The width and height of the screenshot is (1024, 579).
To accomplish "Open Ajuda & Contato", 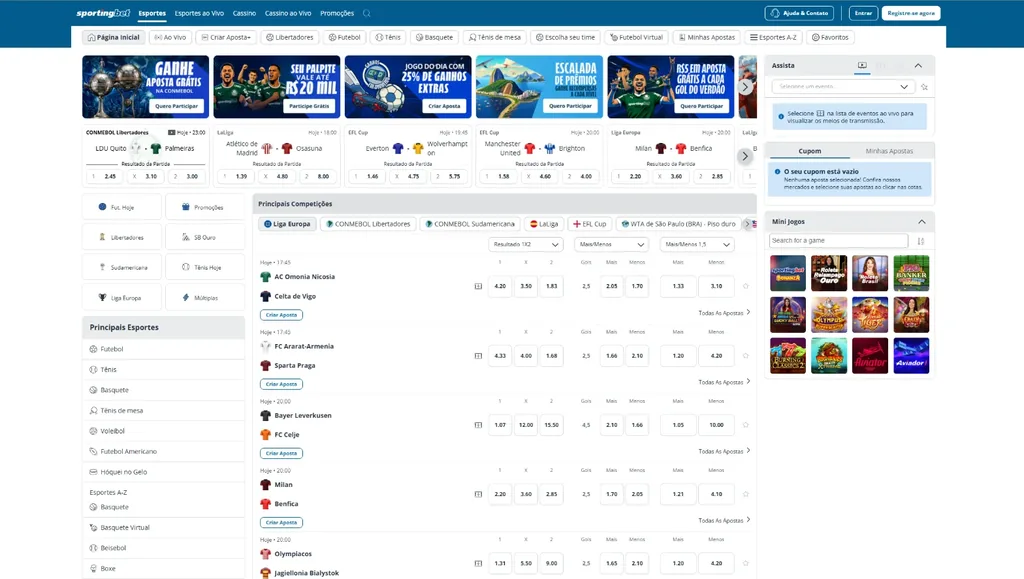I will tap(800, 13).
